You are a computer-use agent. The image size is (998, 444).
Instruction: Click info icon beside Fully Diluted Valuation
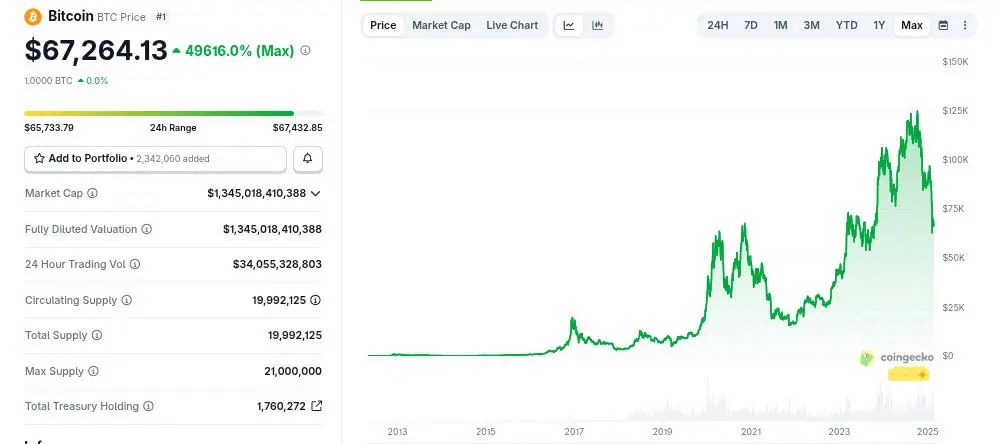coord(147,229)
